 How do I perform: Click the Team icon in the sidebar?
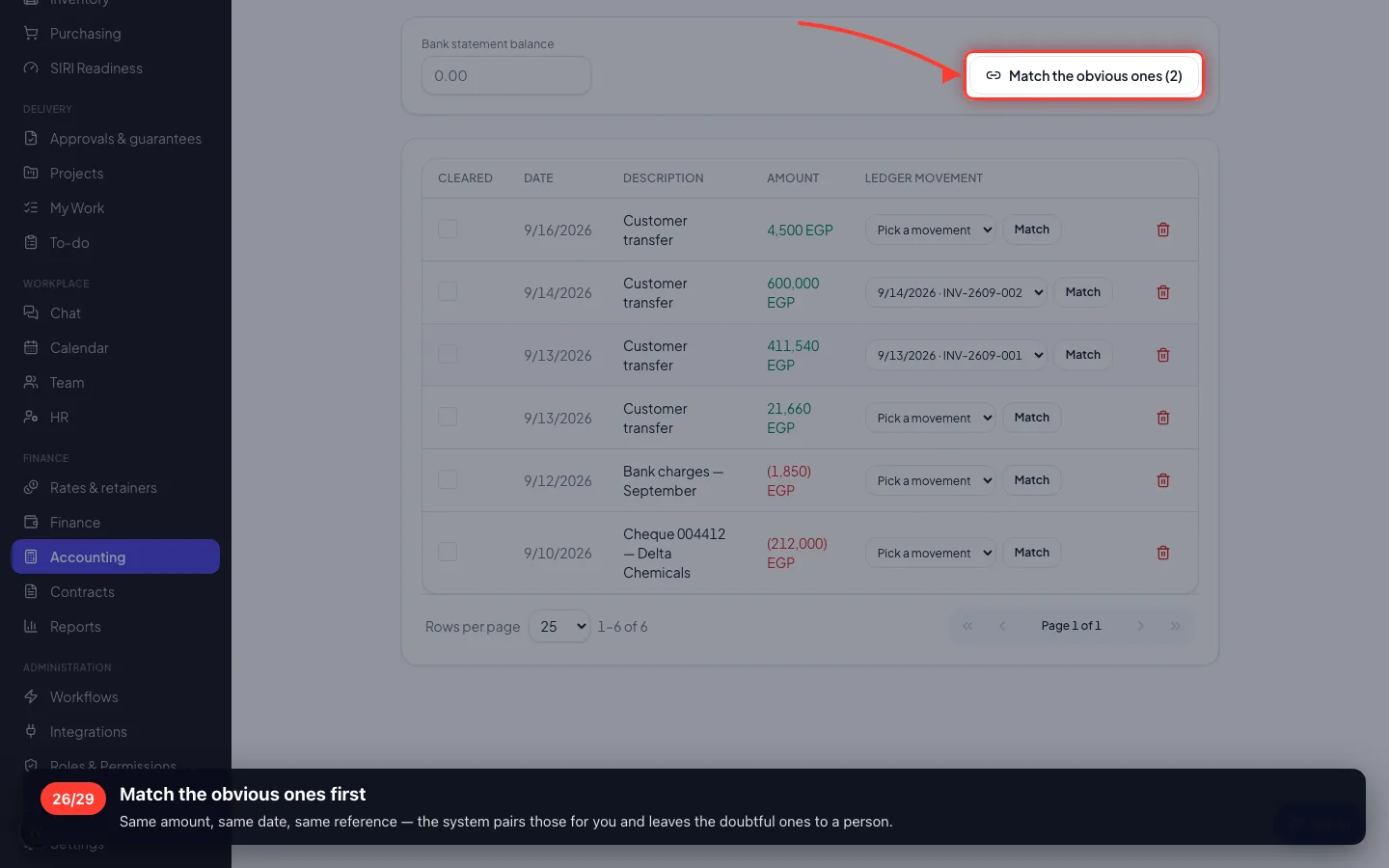(31, 382)
